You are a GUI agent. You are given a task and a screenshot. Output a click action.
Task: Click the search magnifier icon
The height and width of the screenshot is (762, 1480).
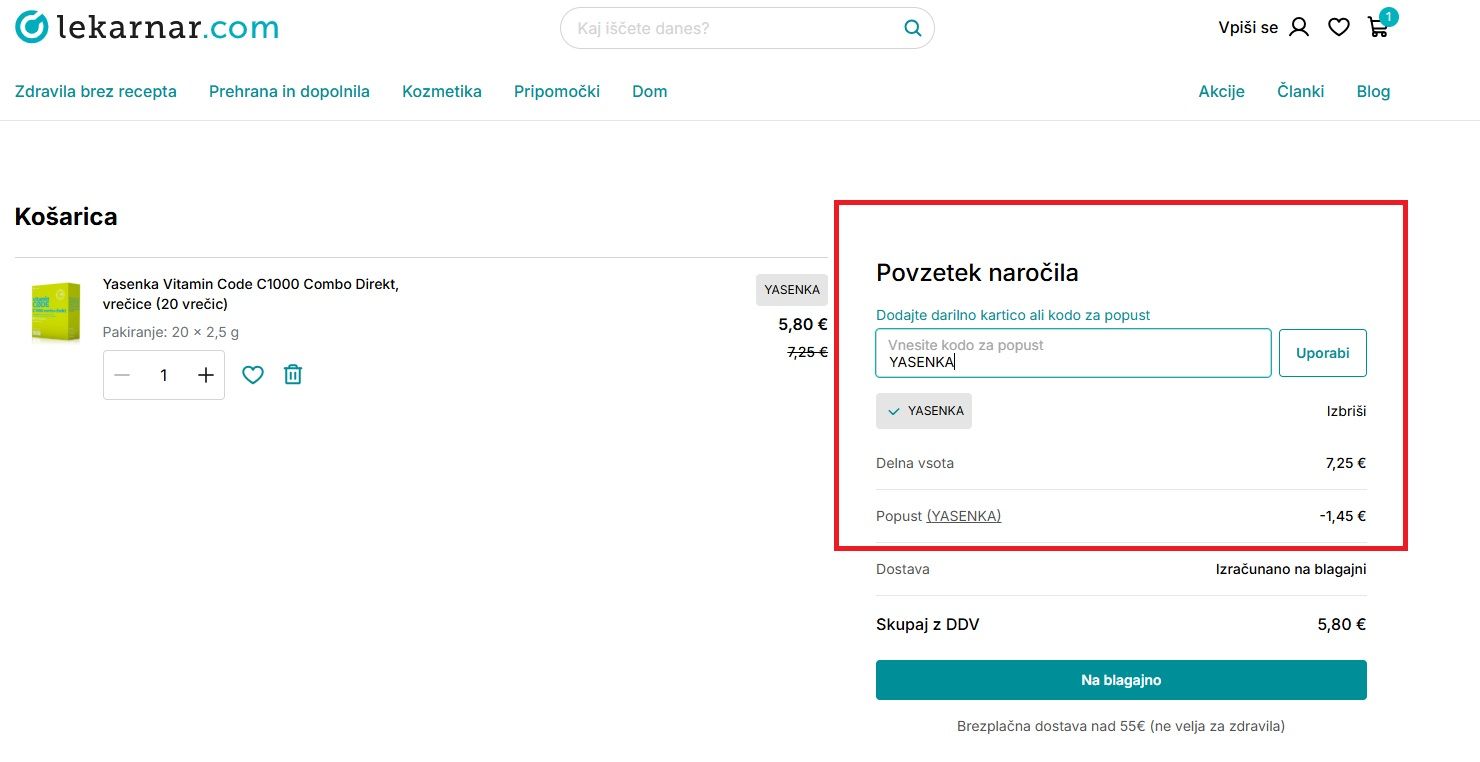pos(912,28)
